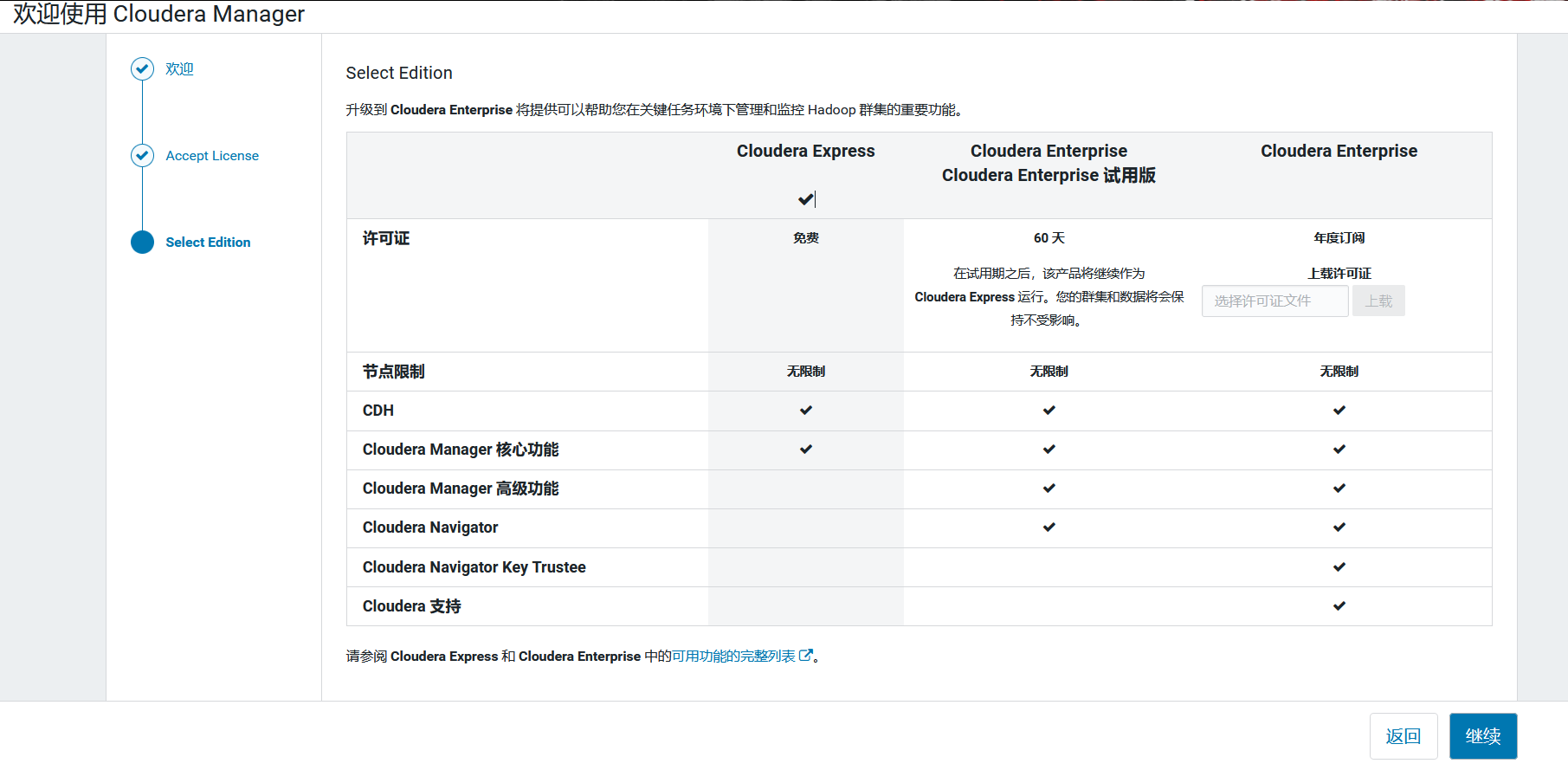Click the external link icon after 完整列表
The width and height of the screenshot is (1568, 770).
[x=805, y=655]
